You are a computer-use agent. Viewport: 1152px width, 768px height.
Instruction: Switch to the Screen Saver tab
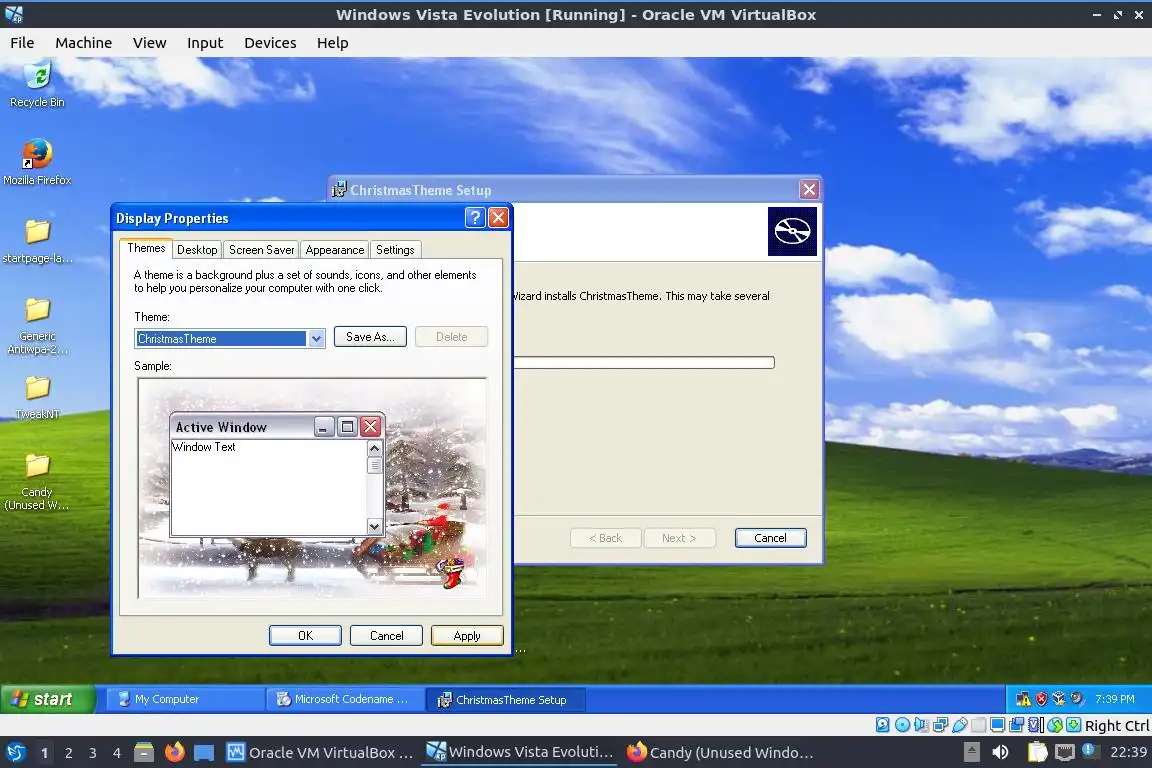(x=262, y=250)
